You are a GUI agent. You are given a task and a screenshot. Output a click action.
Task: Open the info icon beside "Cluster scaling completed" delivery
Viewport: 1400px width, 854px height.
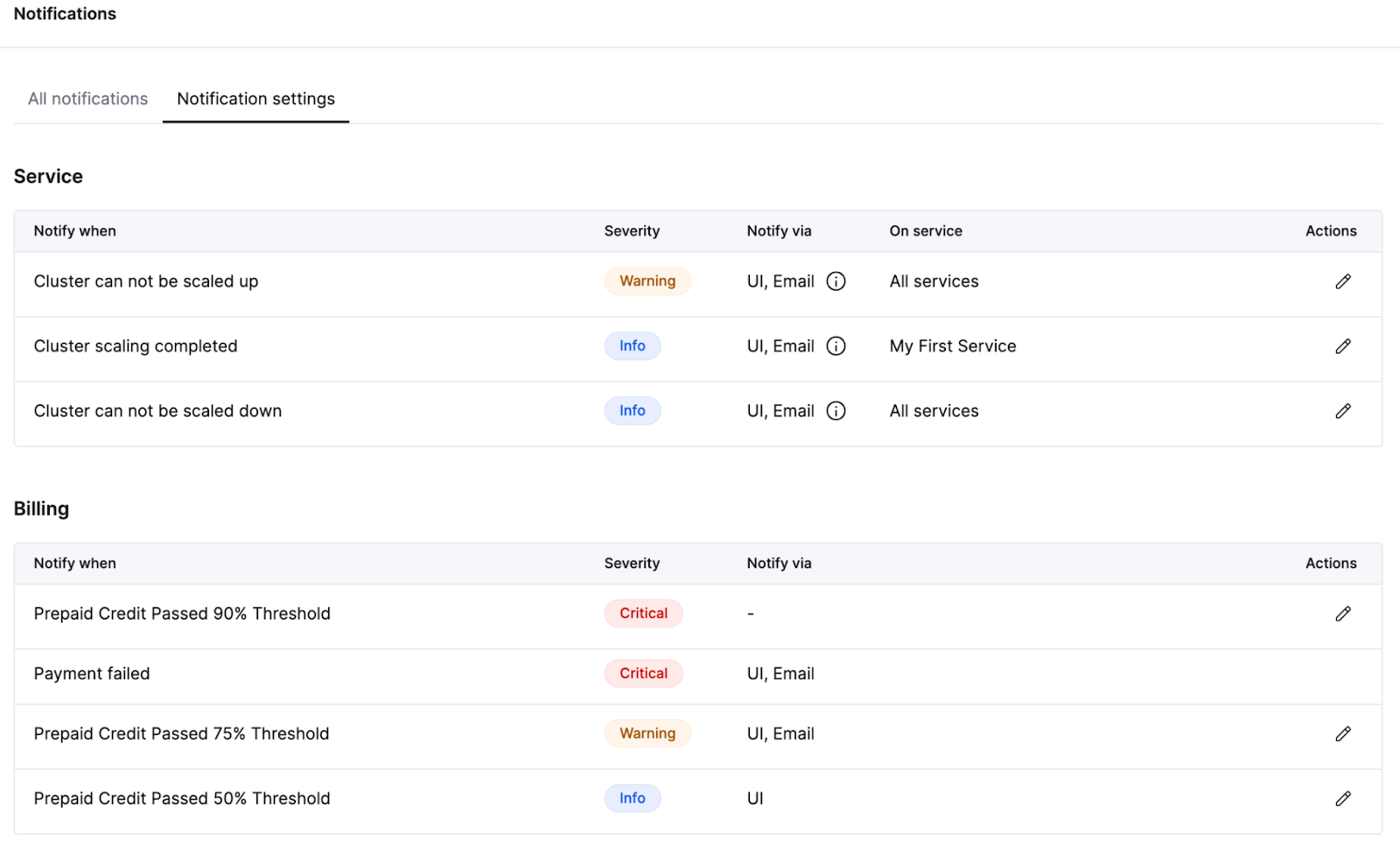coord(836,346)
